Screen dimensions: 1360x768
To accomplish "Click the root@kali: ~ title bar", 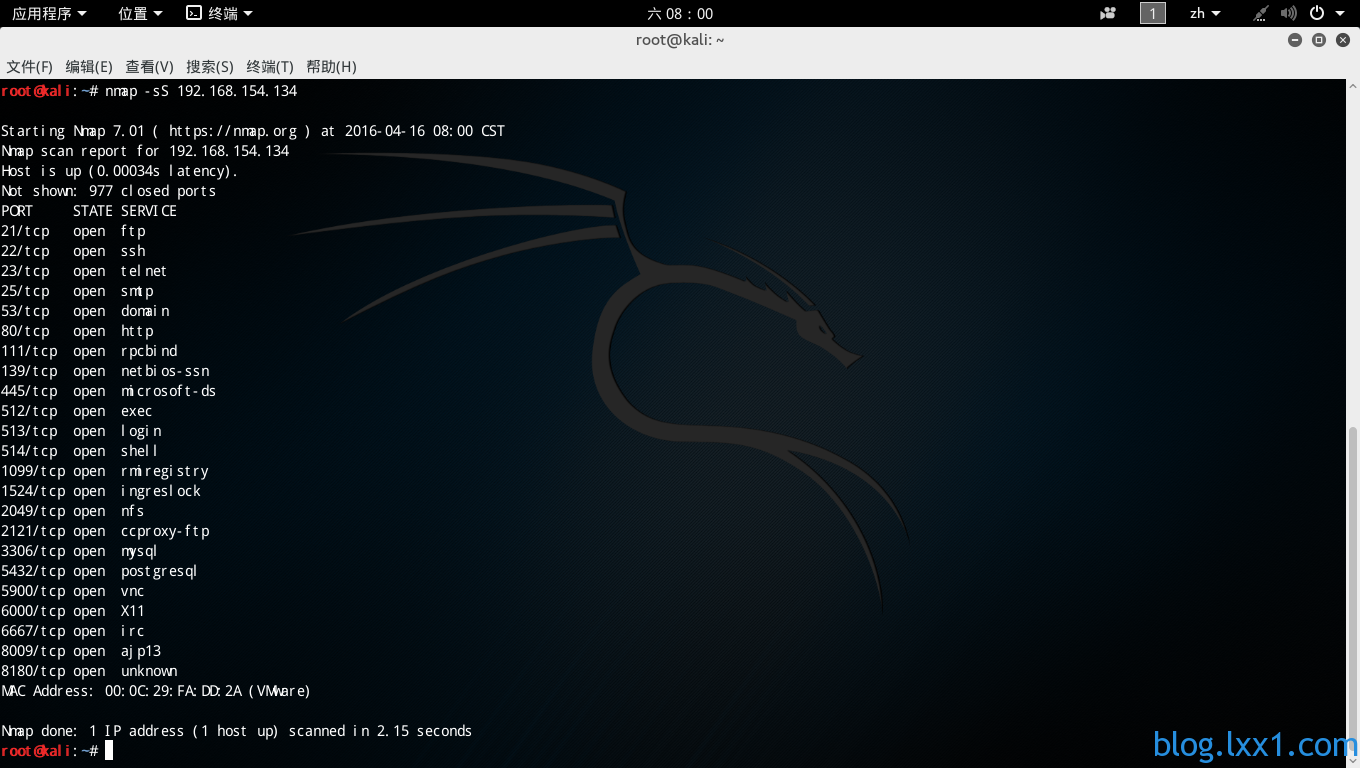I will pos(680,40).
